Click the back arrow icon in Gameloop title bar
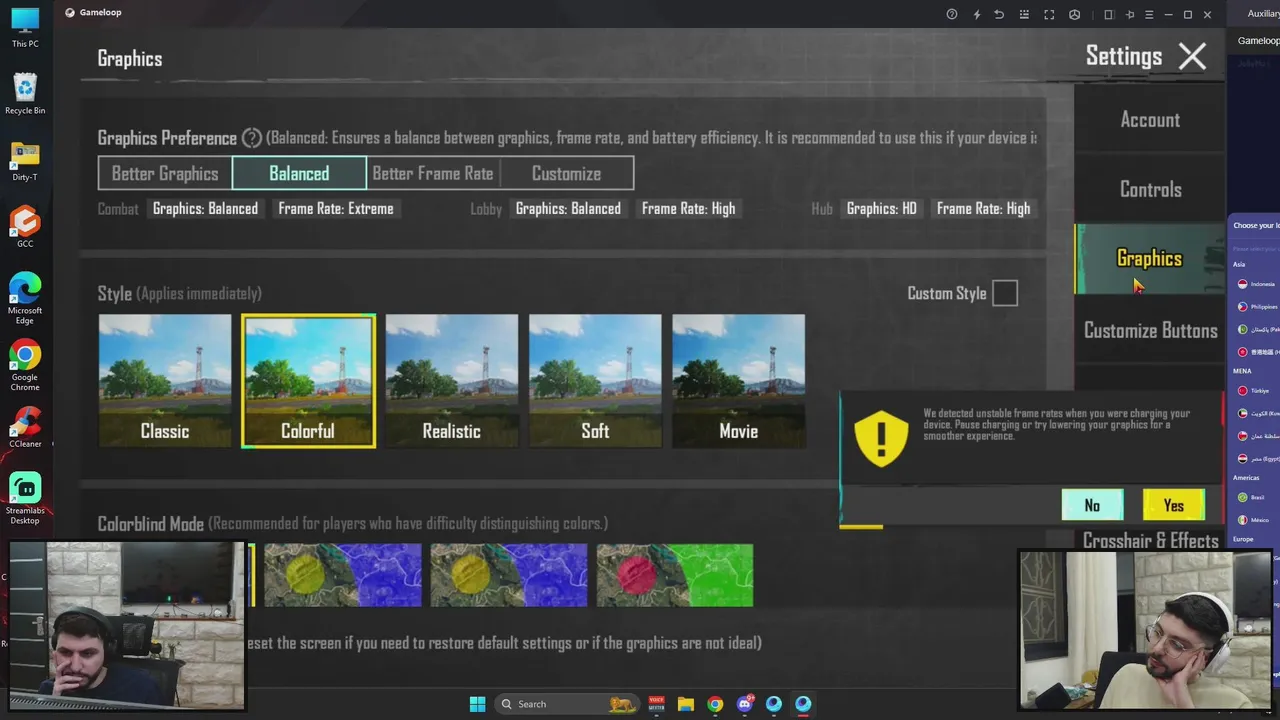The height and width of the screenshot is (720, 1280). (999, 14)
